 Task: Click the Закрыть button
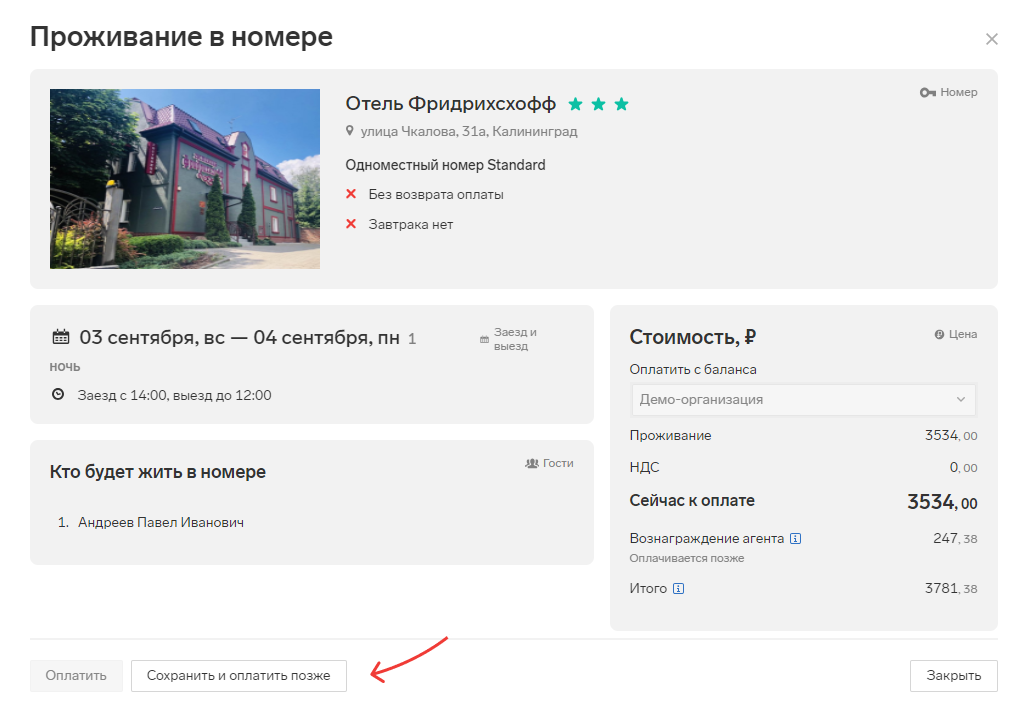pyautogui.click(x=953, y=676)
